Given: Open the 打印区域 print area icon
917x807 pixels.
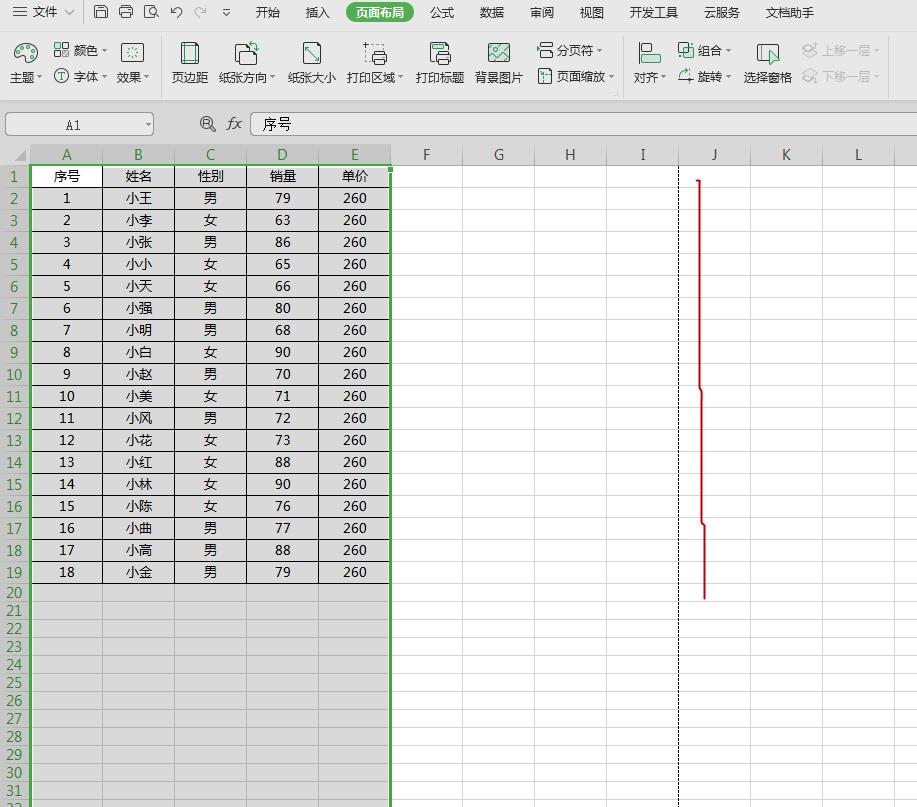Looking at the screenshot, I should 374,53.
